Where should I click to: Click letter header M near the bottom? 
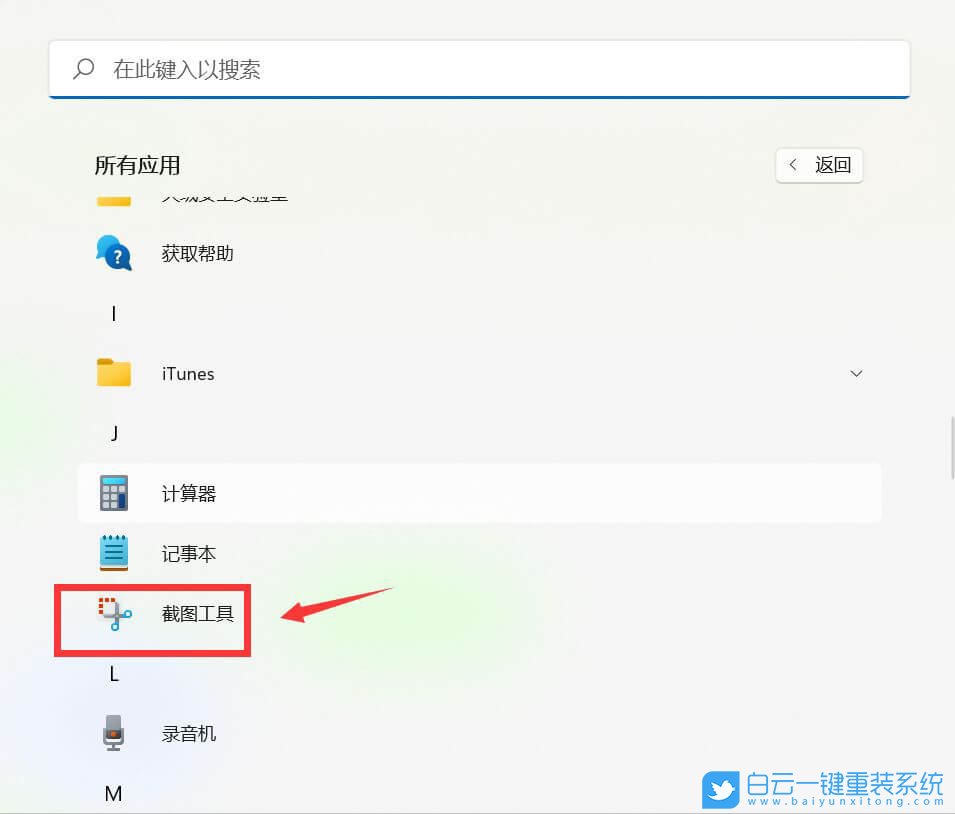click(113, 793)
